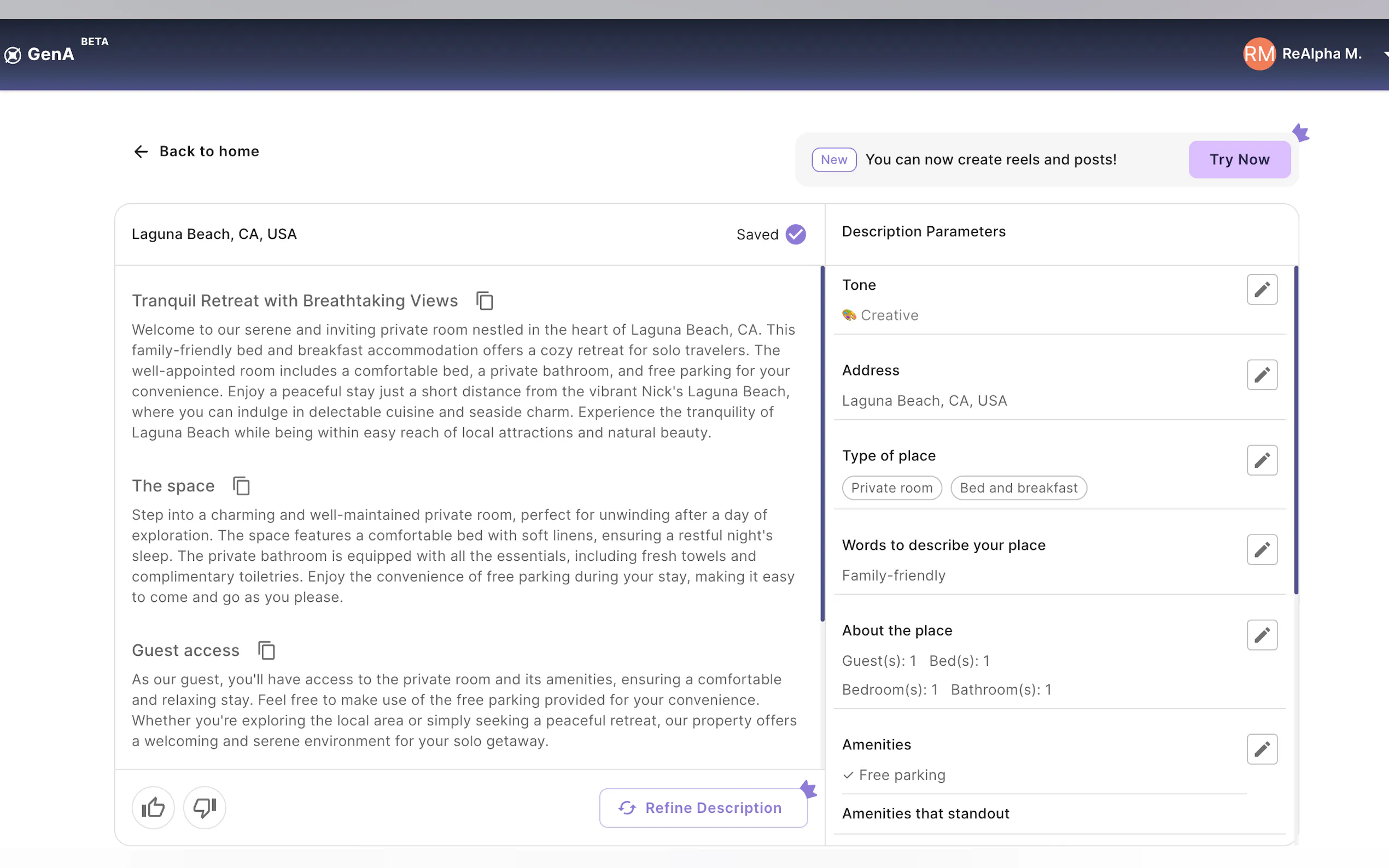Viewport: 1389px width, 868px height.
Task: Edit the Address parameter
Action: click(x=1262, y=375)
